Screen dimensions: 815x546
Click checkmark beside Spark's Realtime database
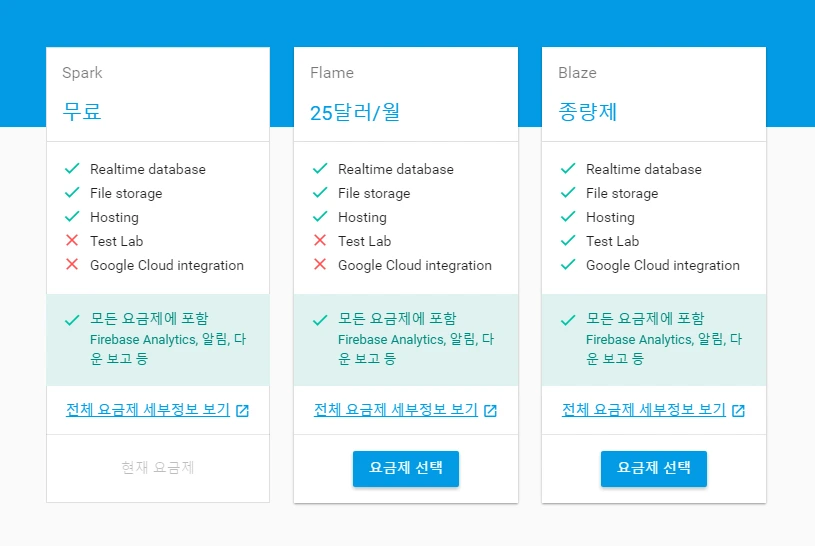[72, 169]
